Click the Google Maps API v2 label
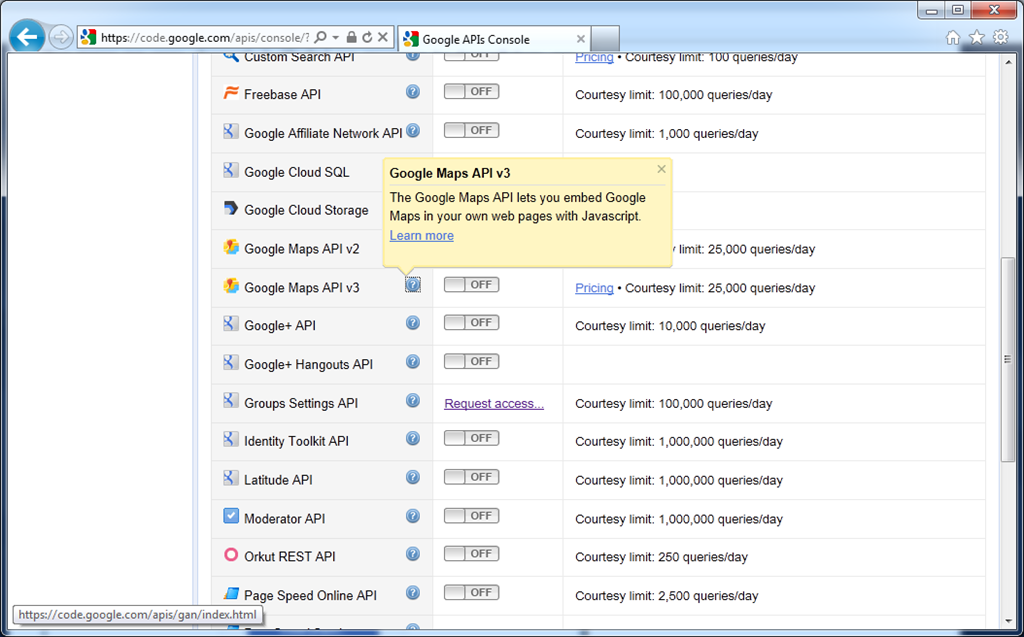Screen dimensions: 1024x637 tap(302, 249)
